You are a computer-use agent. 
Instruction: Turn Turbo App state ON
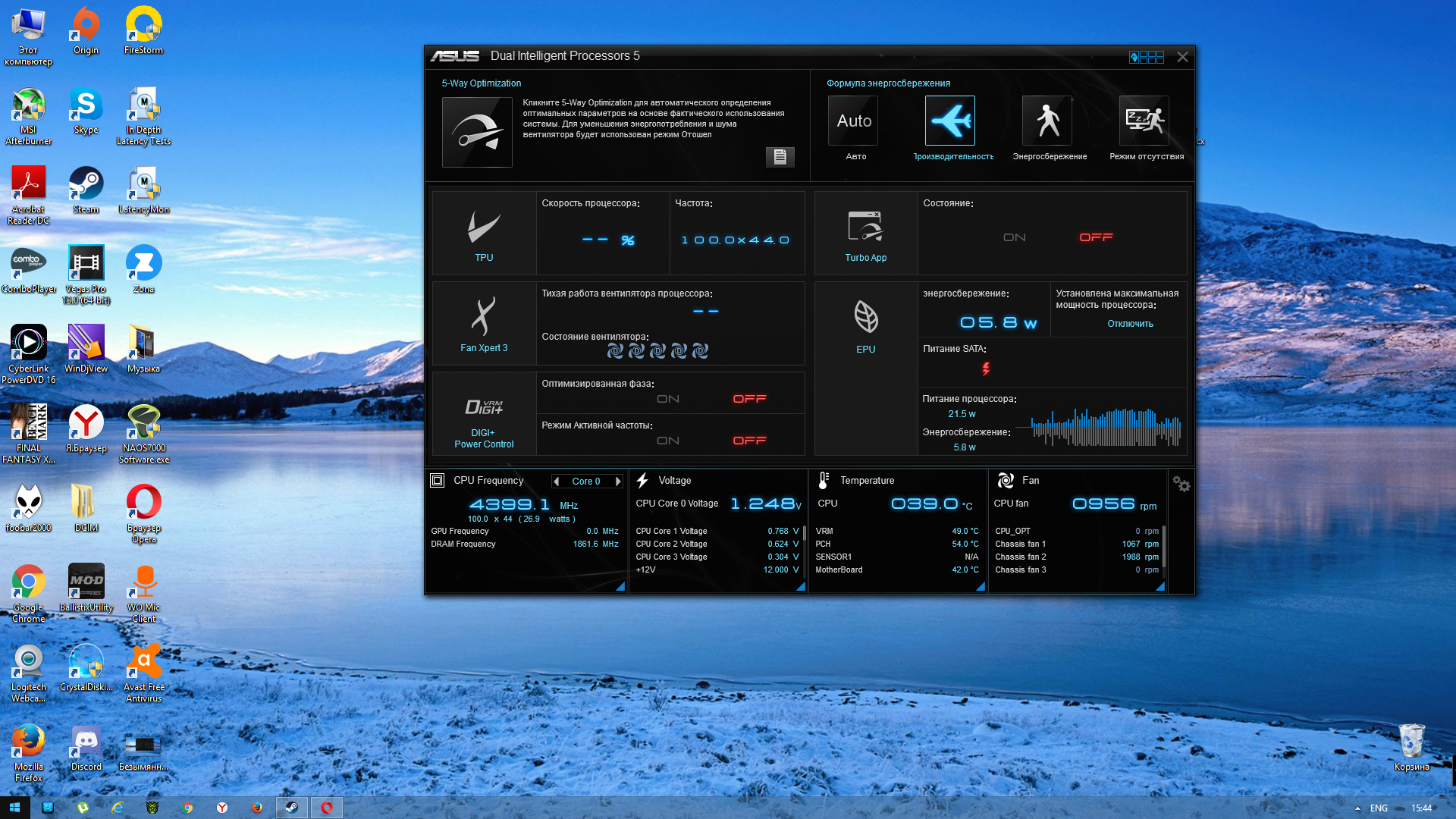click(x=1014, y=237)
